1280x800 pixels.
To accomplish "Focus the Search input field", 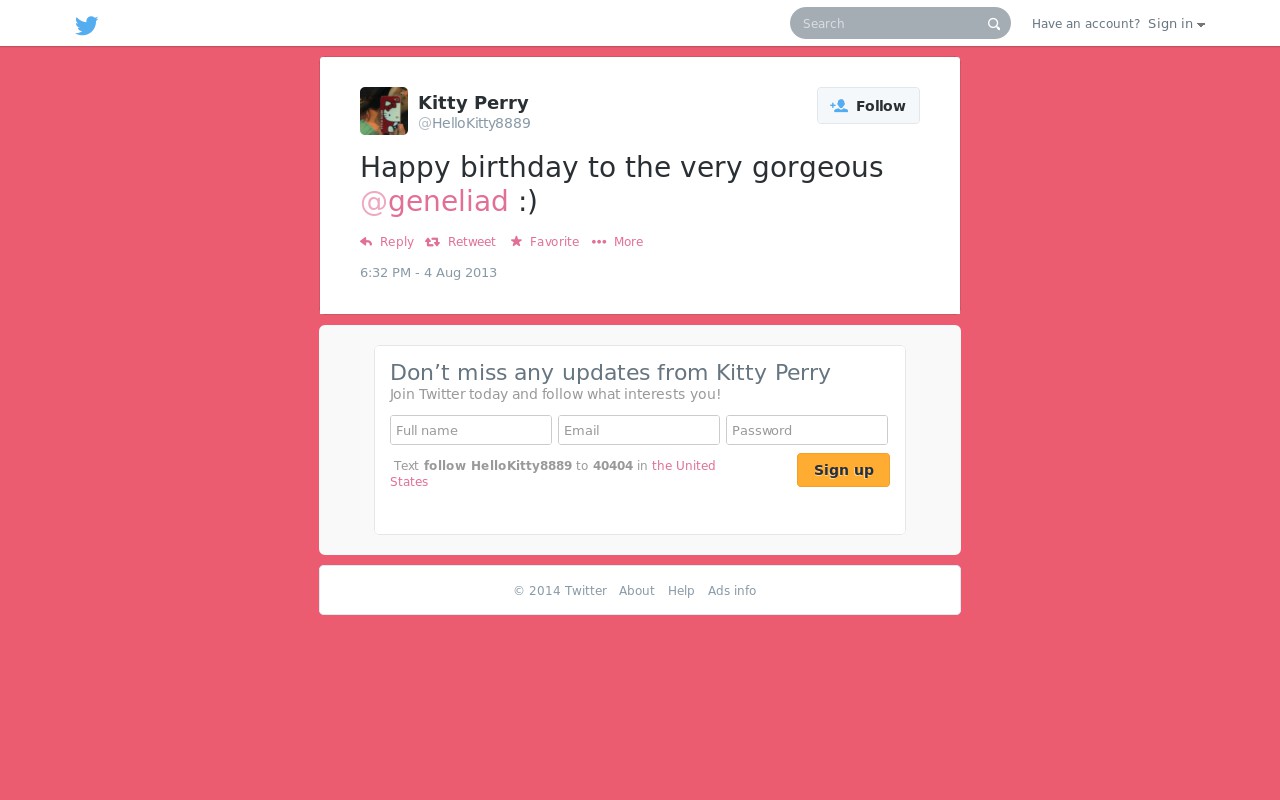I will (x=890, y=23).
